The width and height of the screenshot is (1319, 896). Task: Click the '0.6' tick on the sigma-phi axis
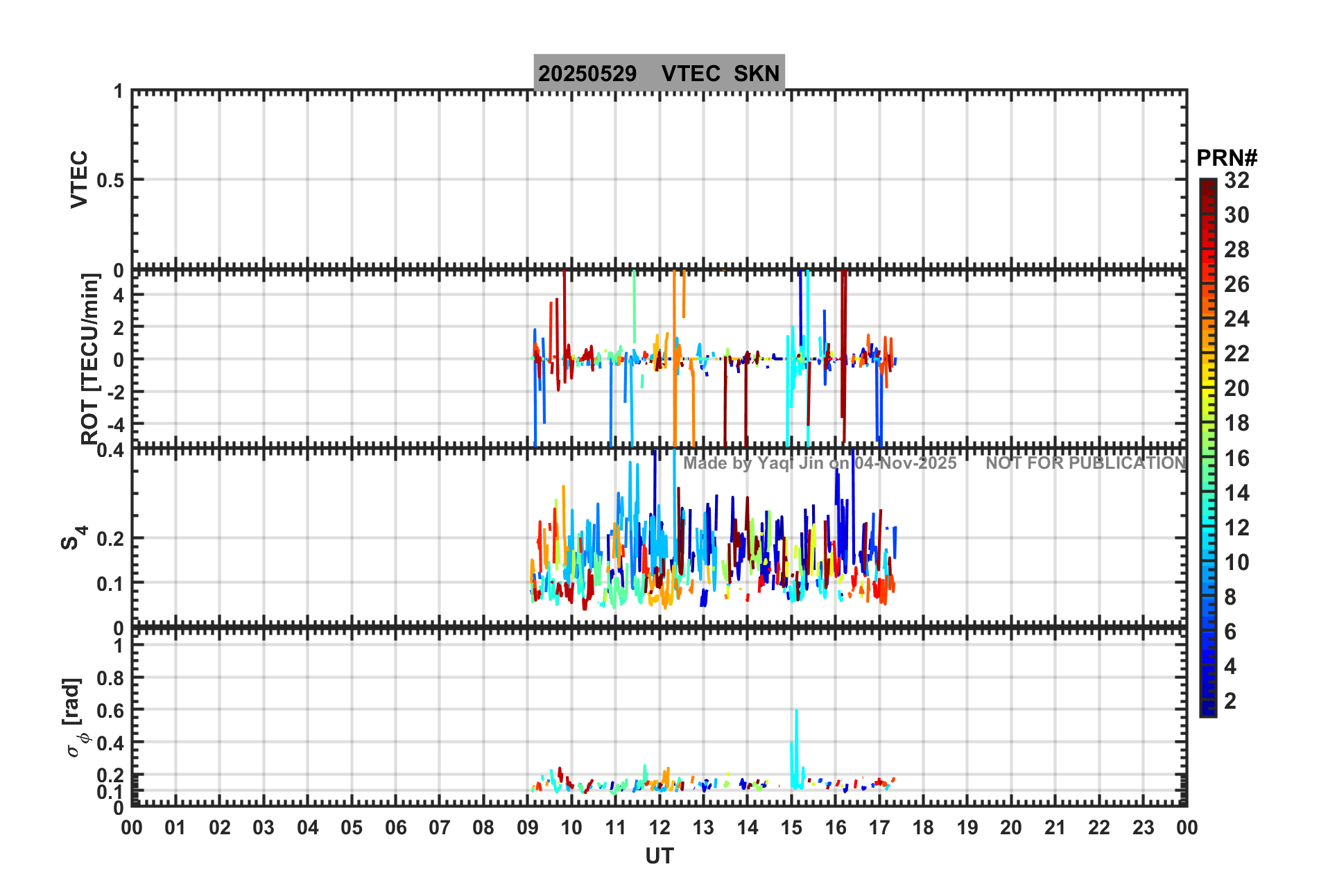click(110, 710)
